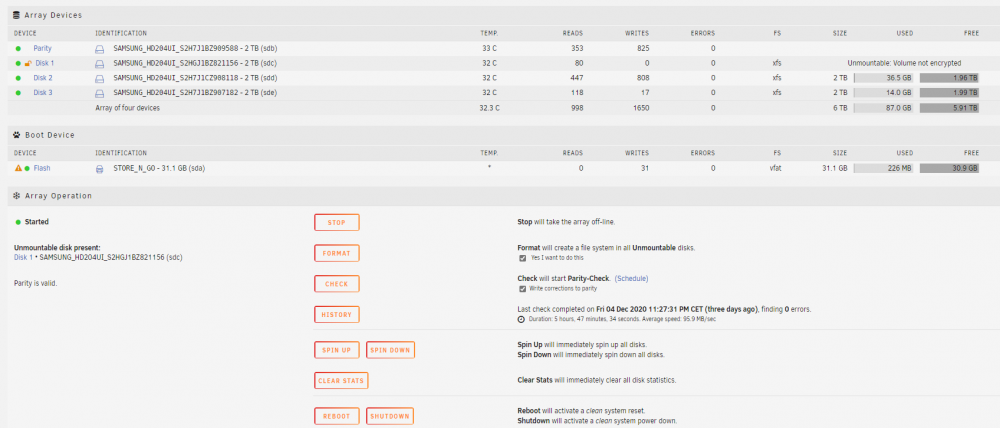Click the CHECK button
The height and width of the screenshot is (428, 1000).
pyautogui.click(x=337, y=284)
